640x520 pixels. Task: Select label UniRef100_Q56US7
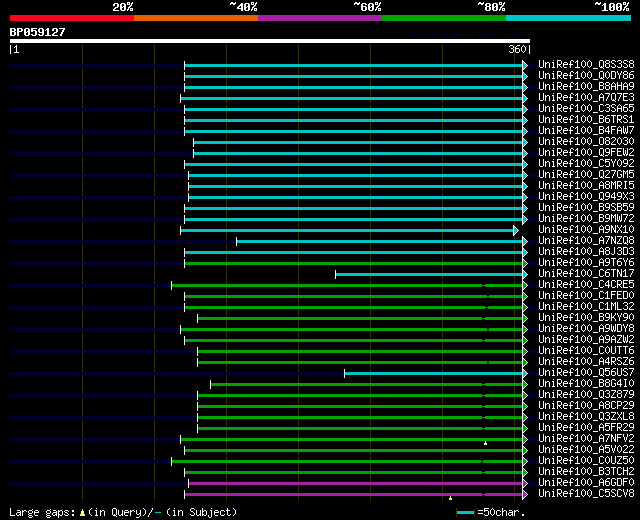586,373
